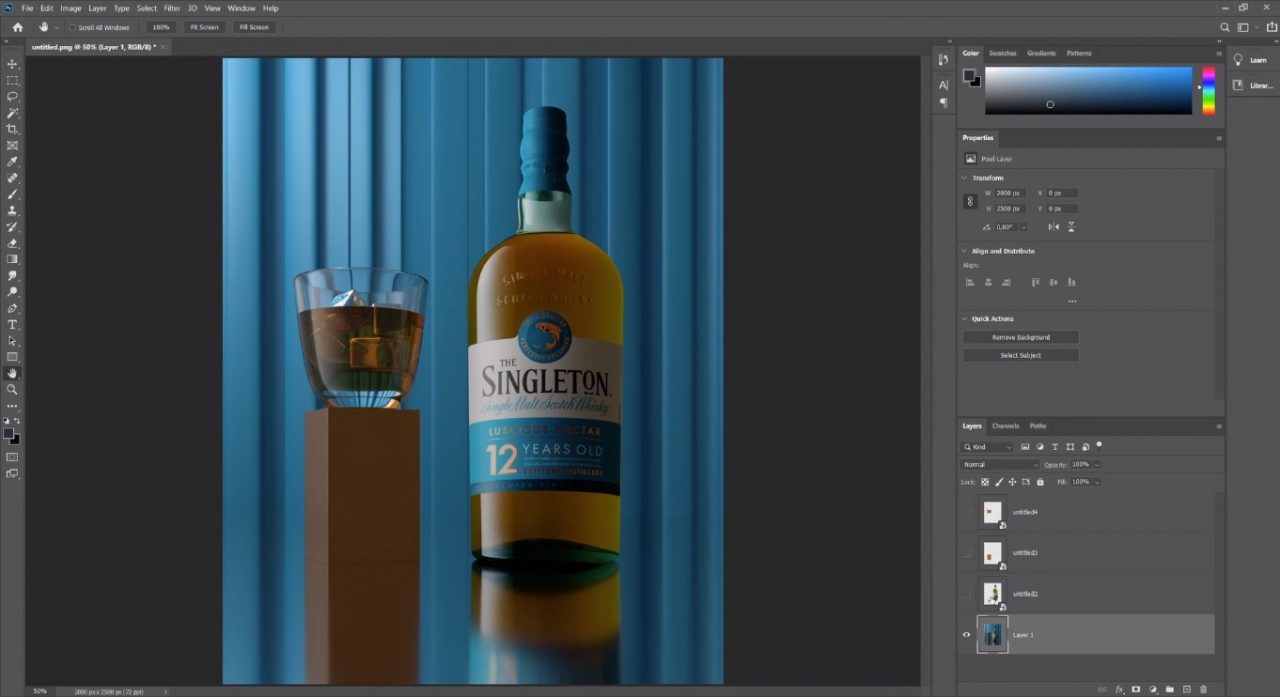Open the Paragraph panel icon
The image size is (1280, 697).
click(943, 102)
